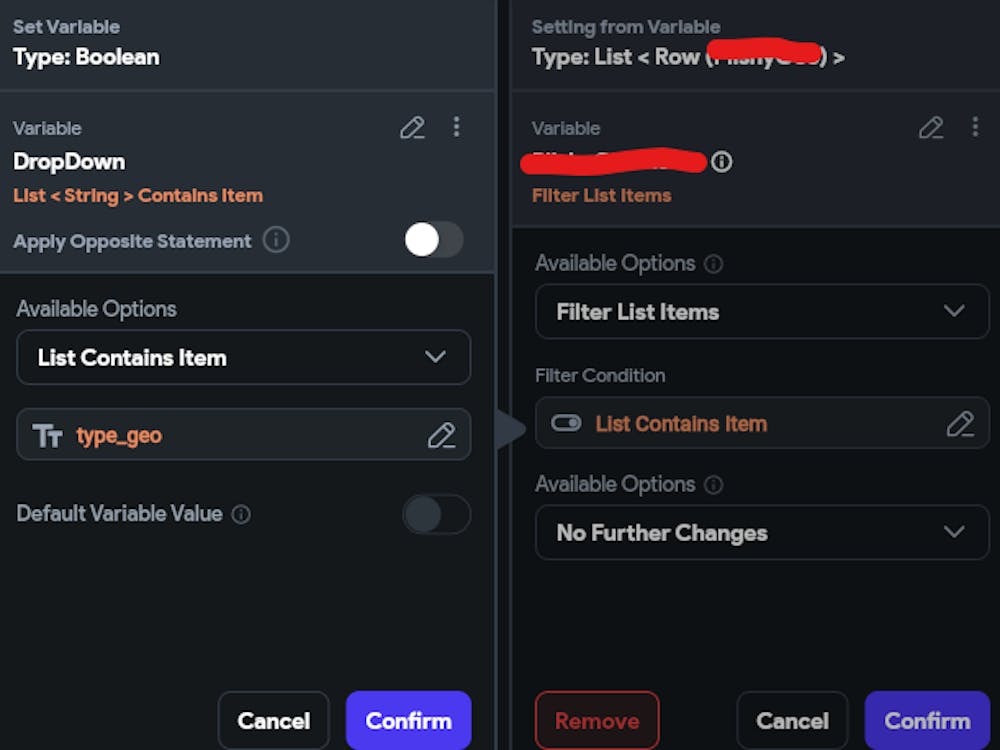
Task: Click info icon beside upper right Available Options
Action: [x=713, y=264]
